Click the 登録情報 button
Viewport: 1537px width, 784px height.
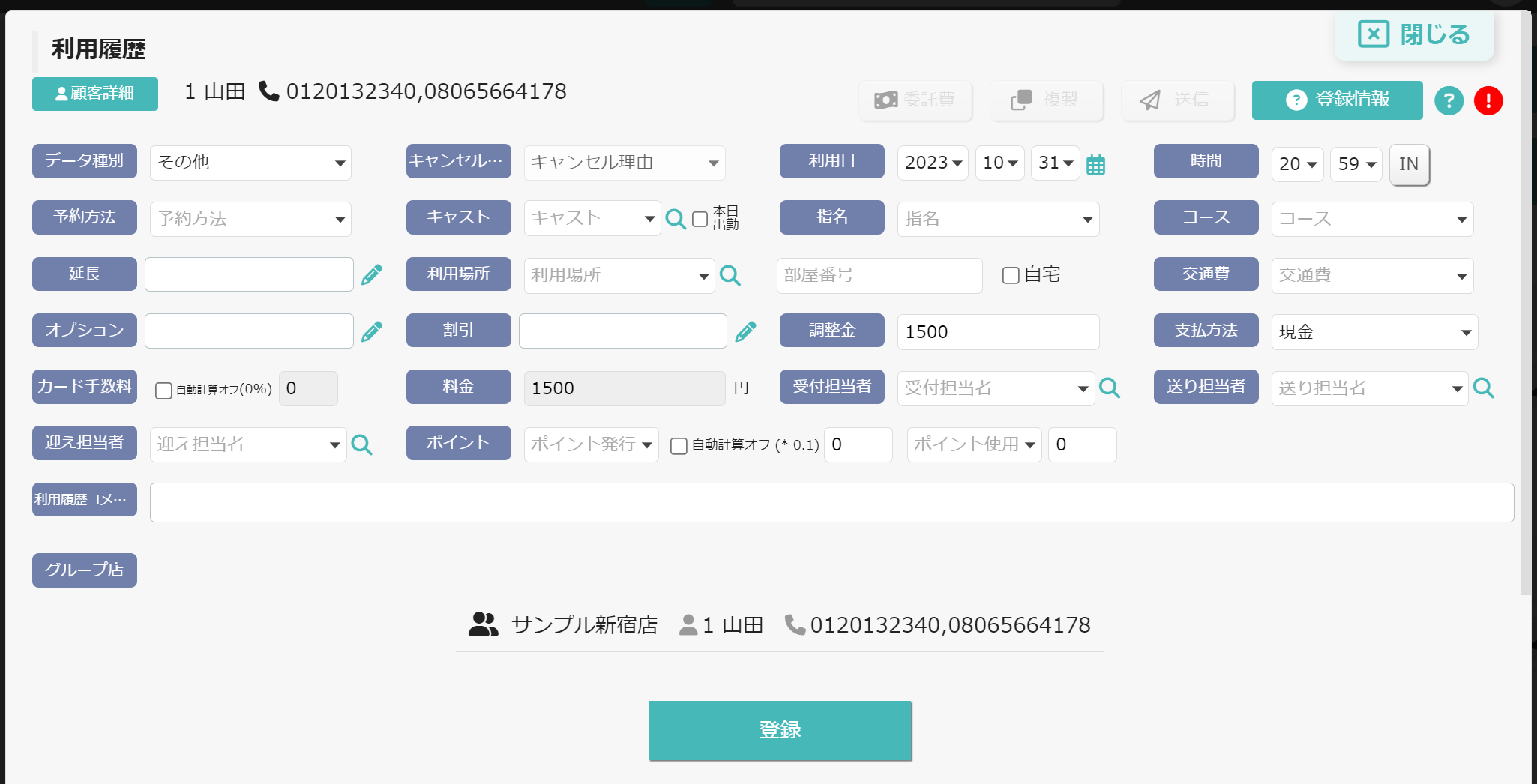tap(1337, 100)
